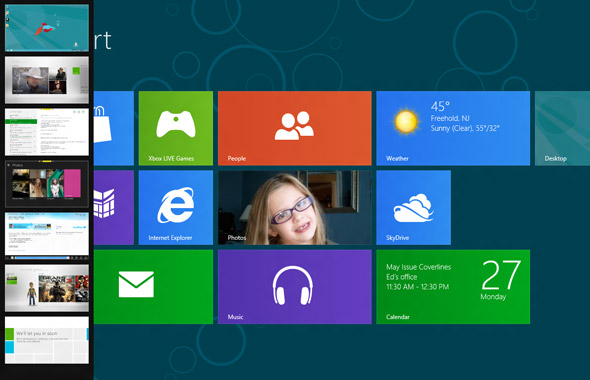The image size is (590, 380).
Task: Click the "Ed's office" location text
Action: 401,277
